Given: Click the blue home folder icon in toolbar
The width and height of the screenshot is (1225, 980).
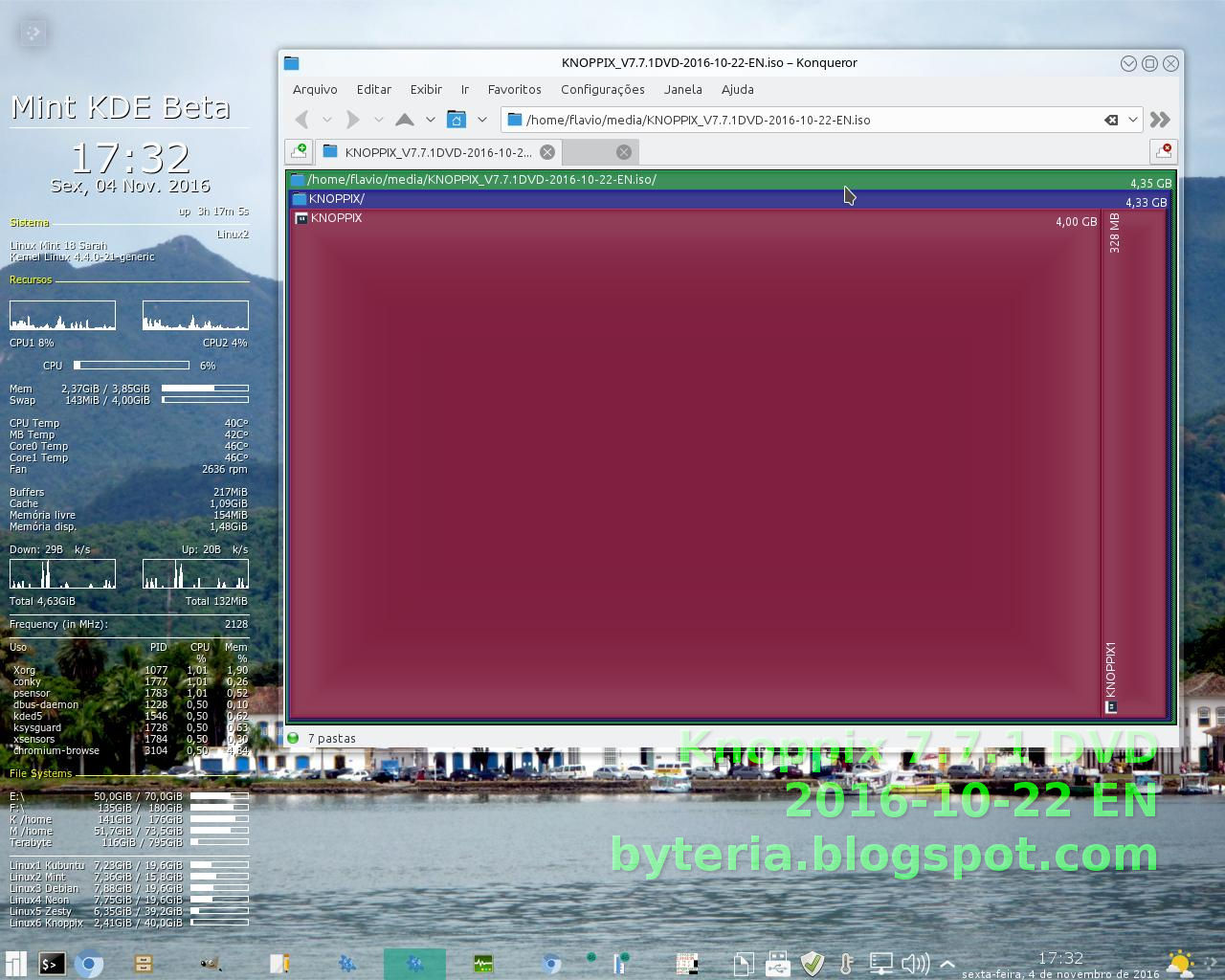Looking at the screenshot, I should tap(457, 120).
